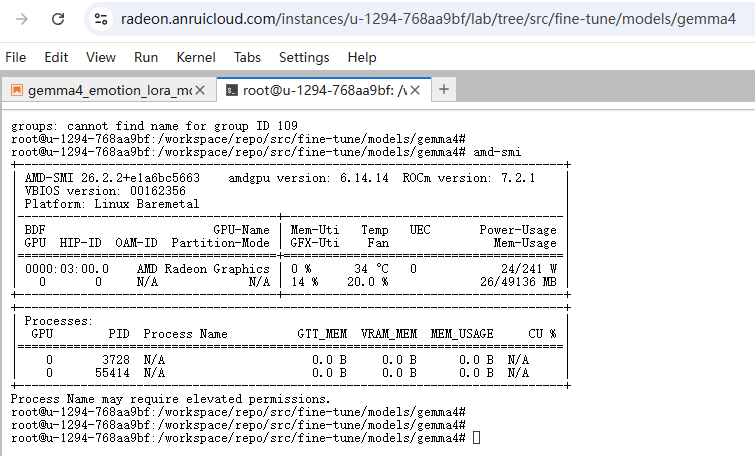
Task: Click 'Platform: Linux Baremetal' text
Action: [x=112, y=204]
